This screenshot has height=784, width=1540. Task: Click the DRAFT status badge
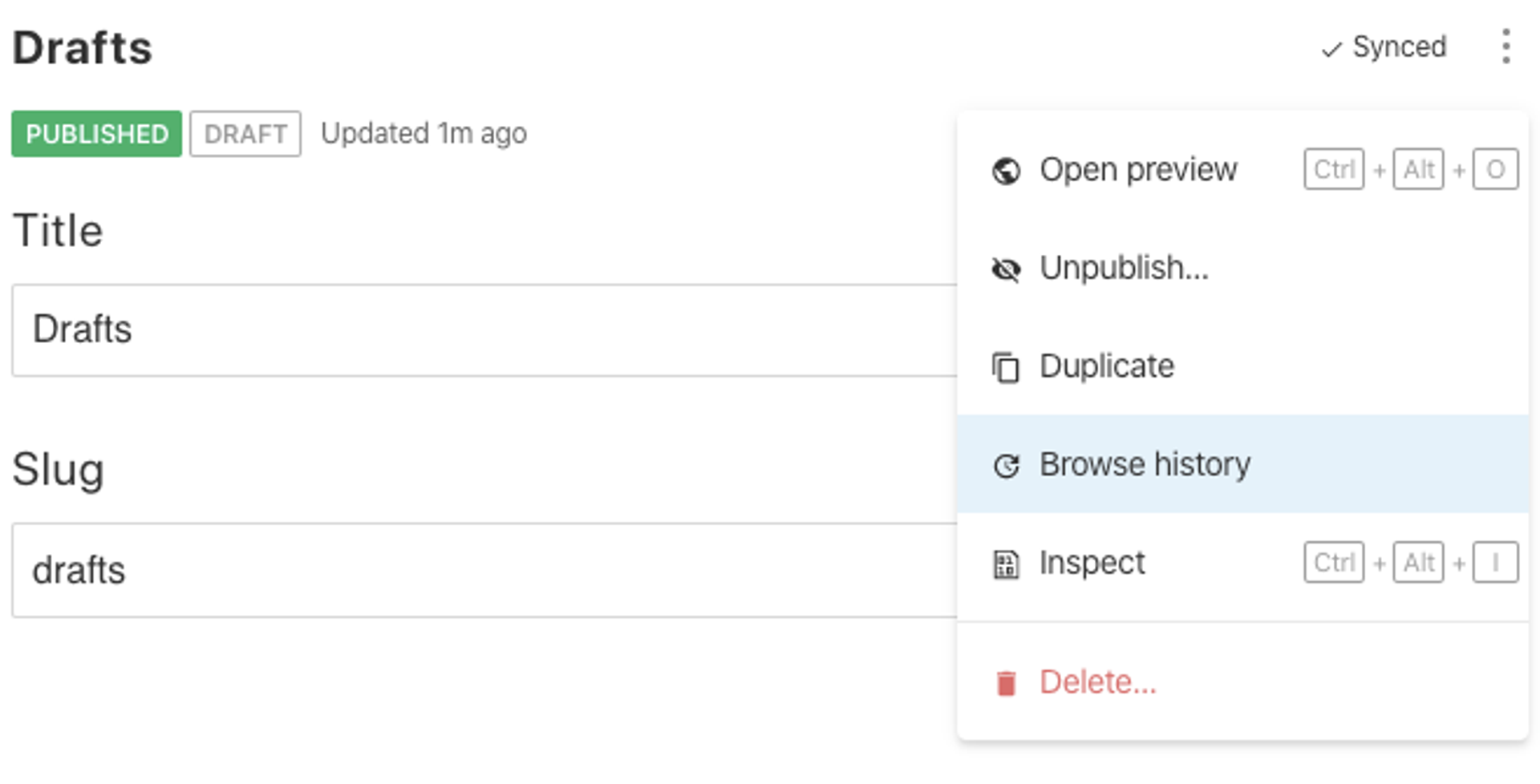245,134
